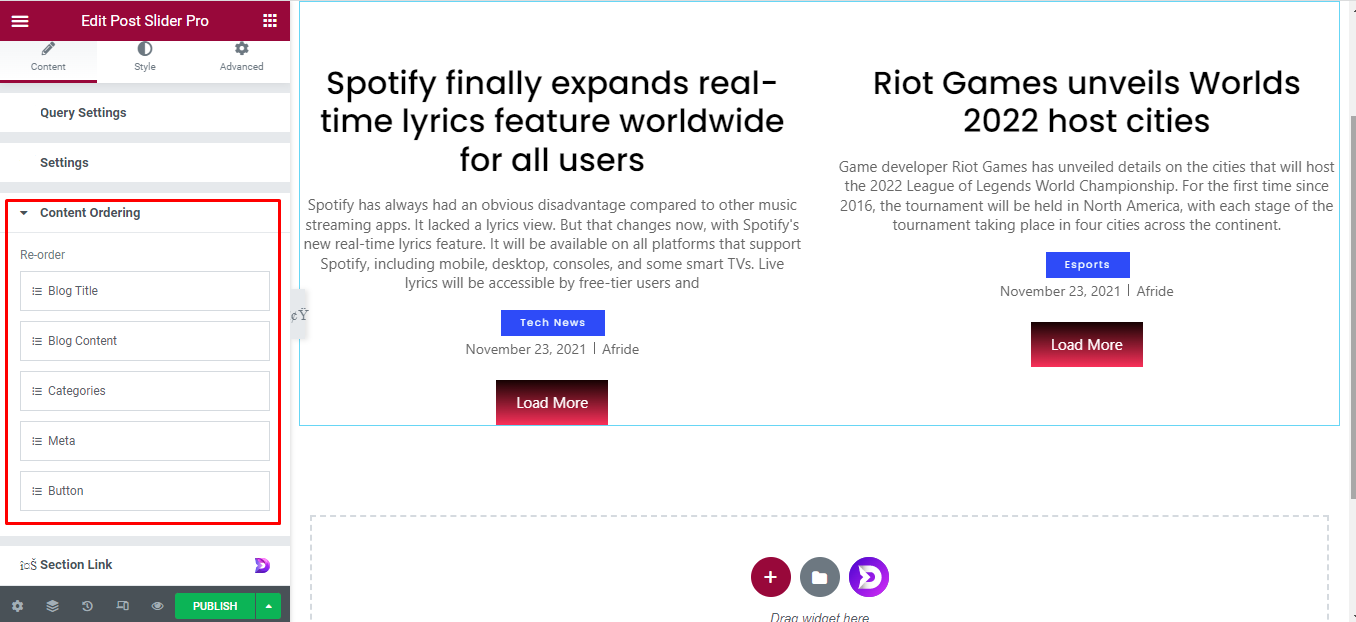Click the purple D logo beside Section Link
1356x622 pixels.
[262, 565]
